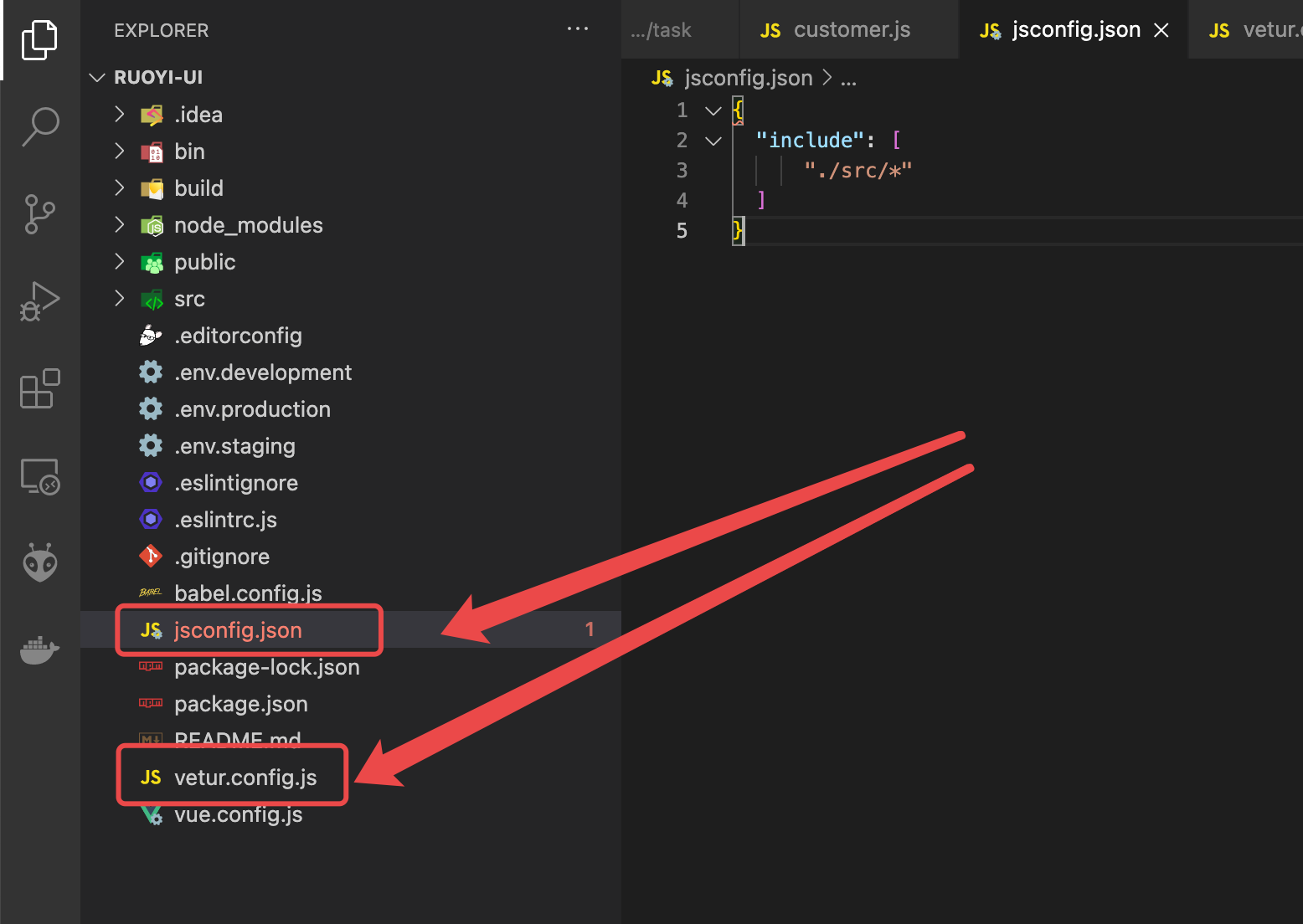Expand the src folder chevron
The image size is (1303, 924).
119,299
